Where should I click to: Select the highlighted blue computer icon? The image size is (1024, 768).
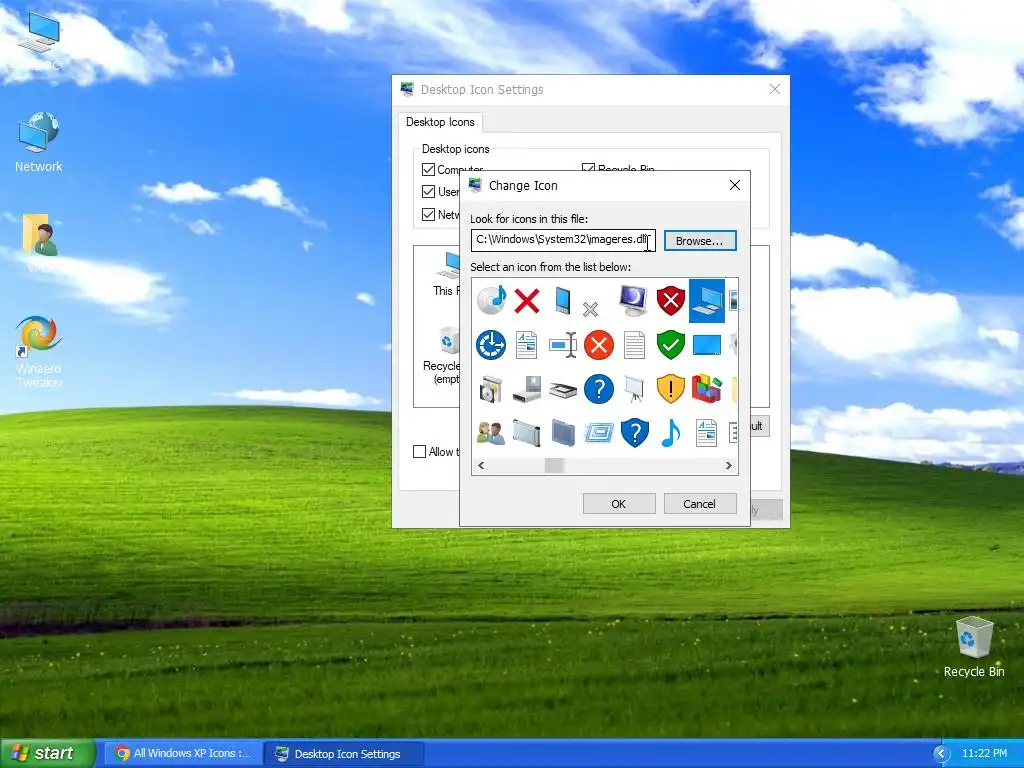coord(707,301)
